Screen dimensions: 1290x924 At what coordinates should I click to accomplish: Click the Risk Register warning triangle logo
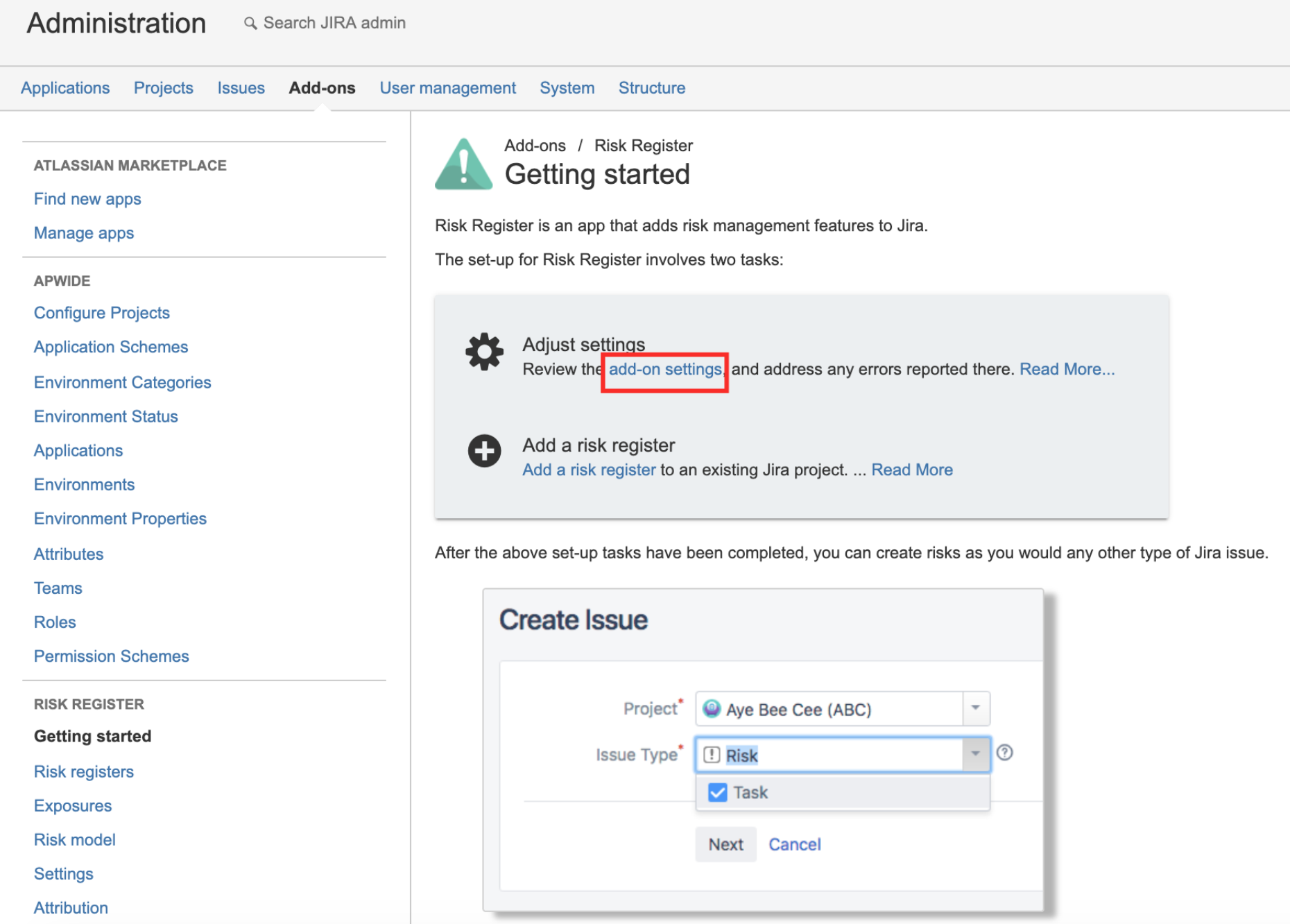pos(463,164)
